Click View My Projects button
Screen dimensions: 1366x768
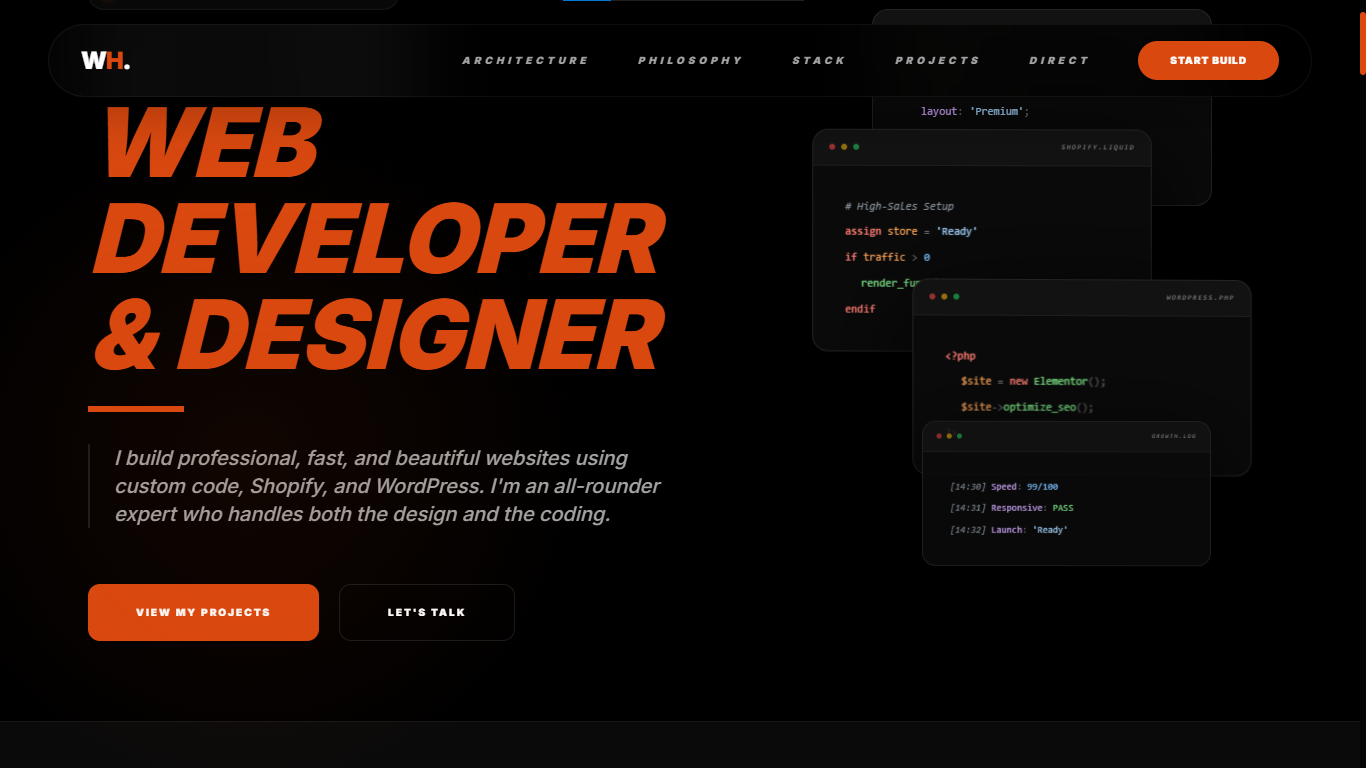click(x=203, y=612)
